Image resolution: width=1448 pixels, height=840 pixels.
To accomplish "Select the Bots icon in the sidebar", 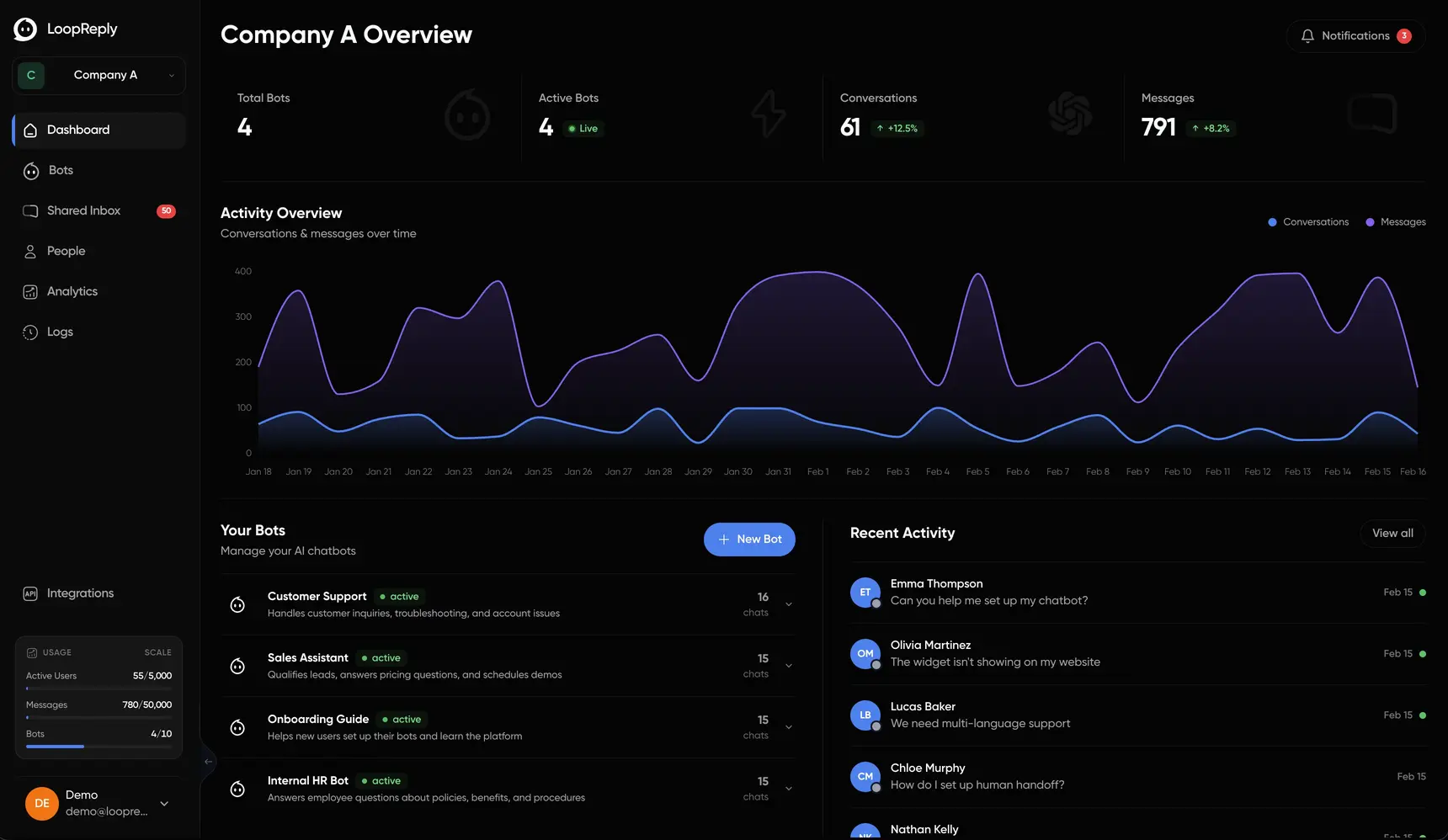I will click(x=30, y=170).
